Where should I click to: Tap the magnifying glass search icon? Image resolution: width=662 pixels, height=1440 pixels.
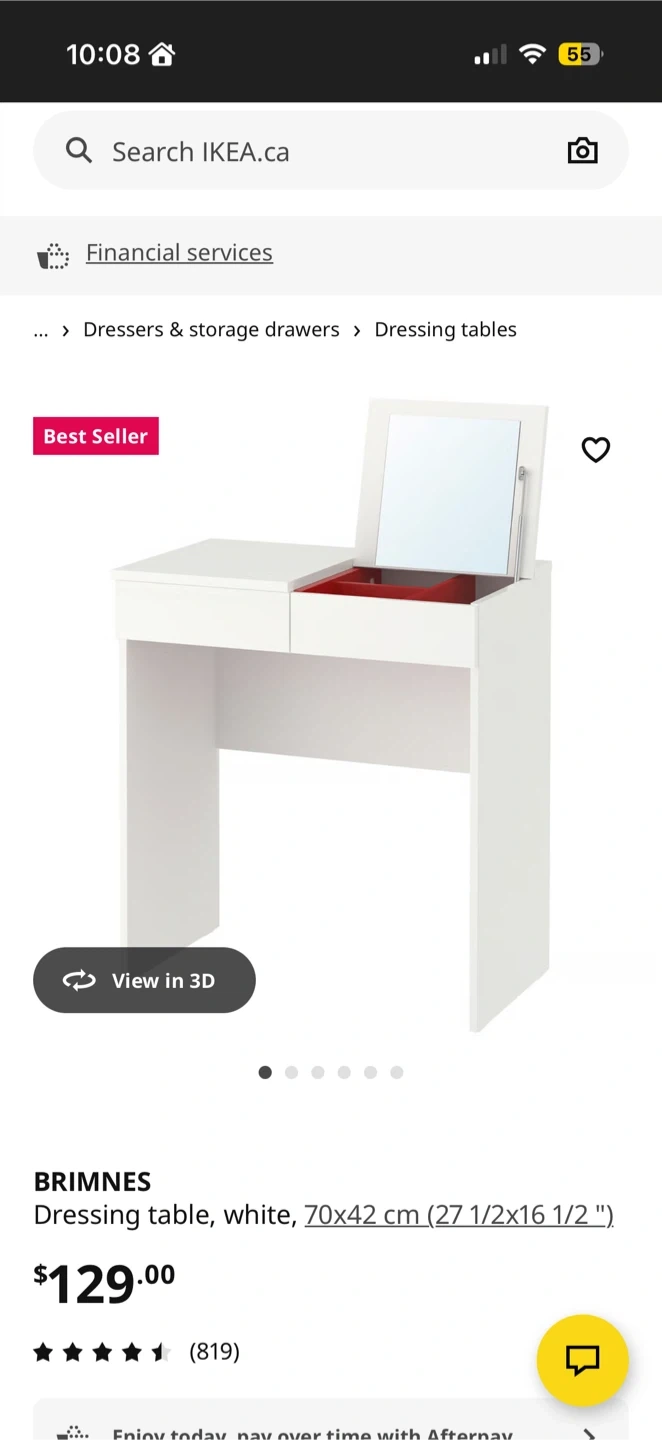(x=79, y=151)
